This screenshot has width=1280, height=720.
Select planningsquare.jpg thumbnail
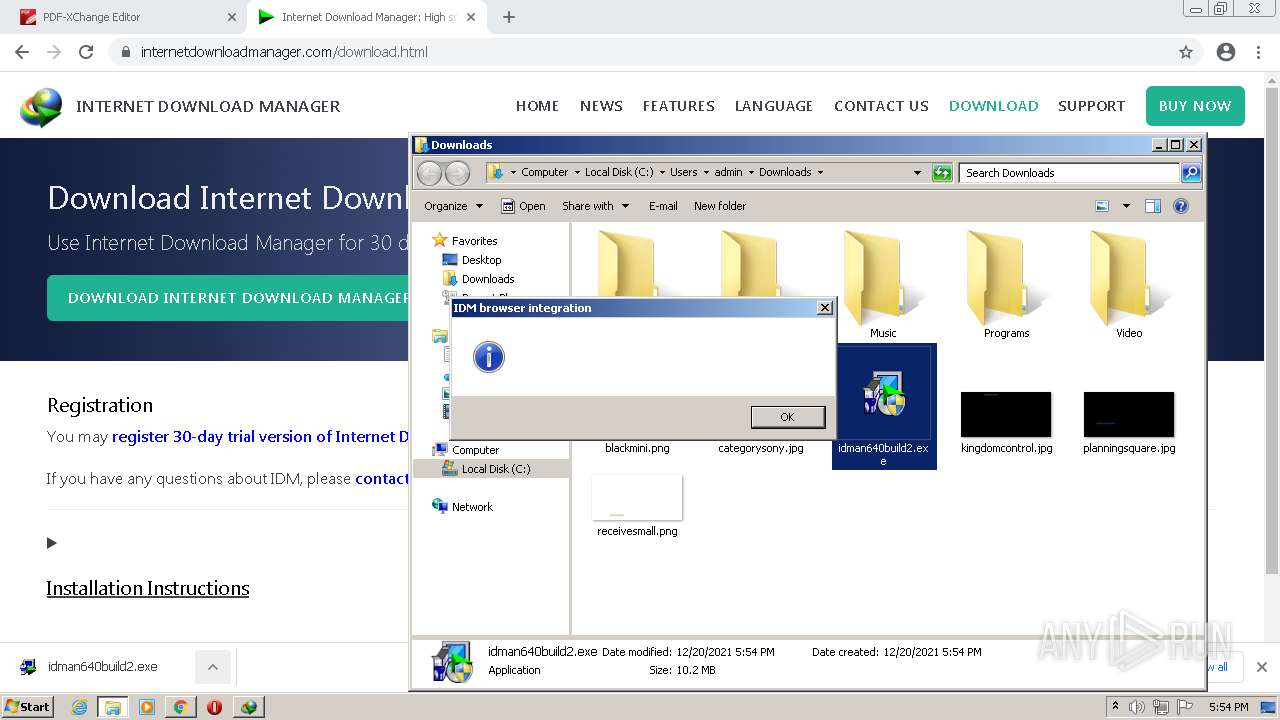click(x=1129, y=414)
